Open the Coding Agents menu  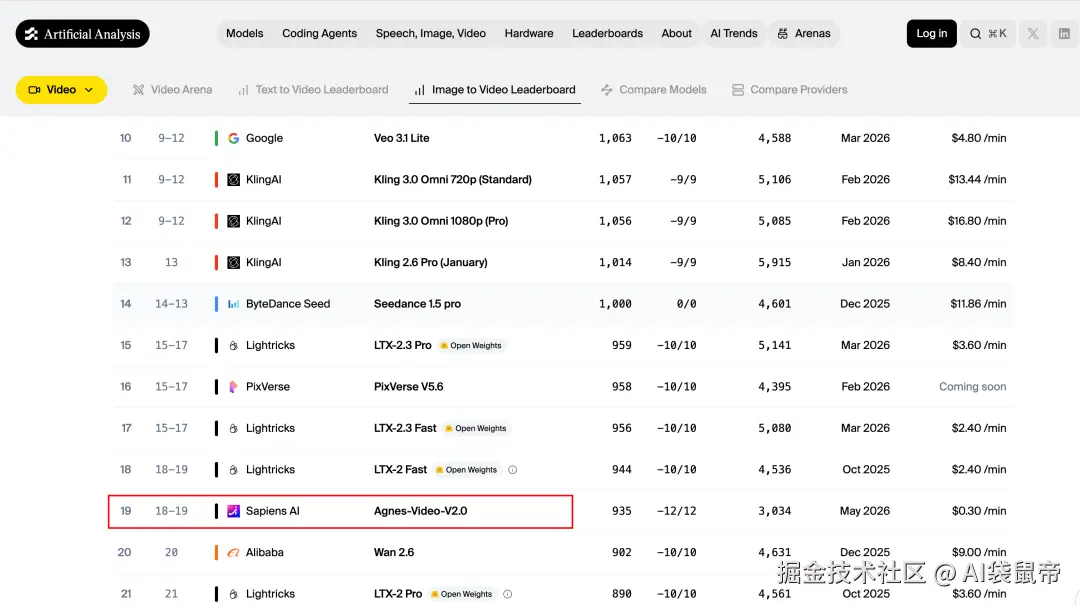[x=320, y=34]
